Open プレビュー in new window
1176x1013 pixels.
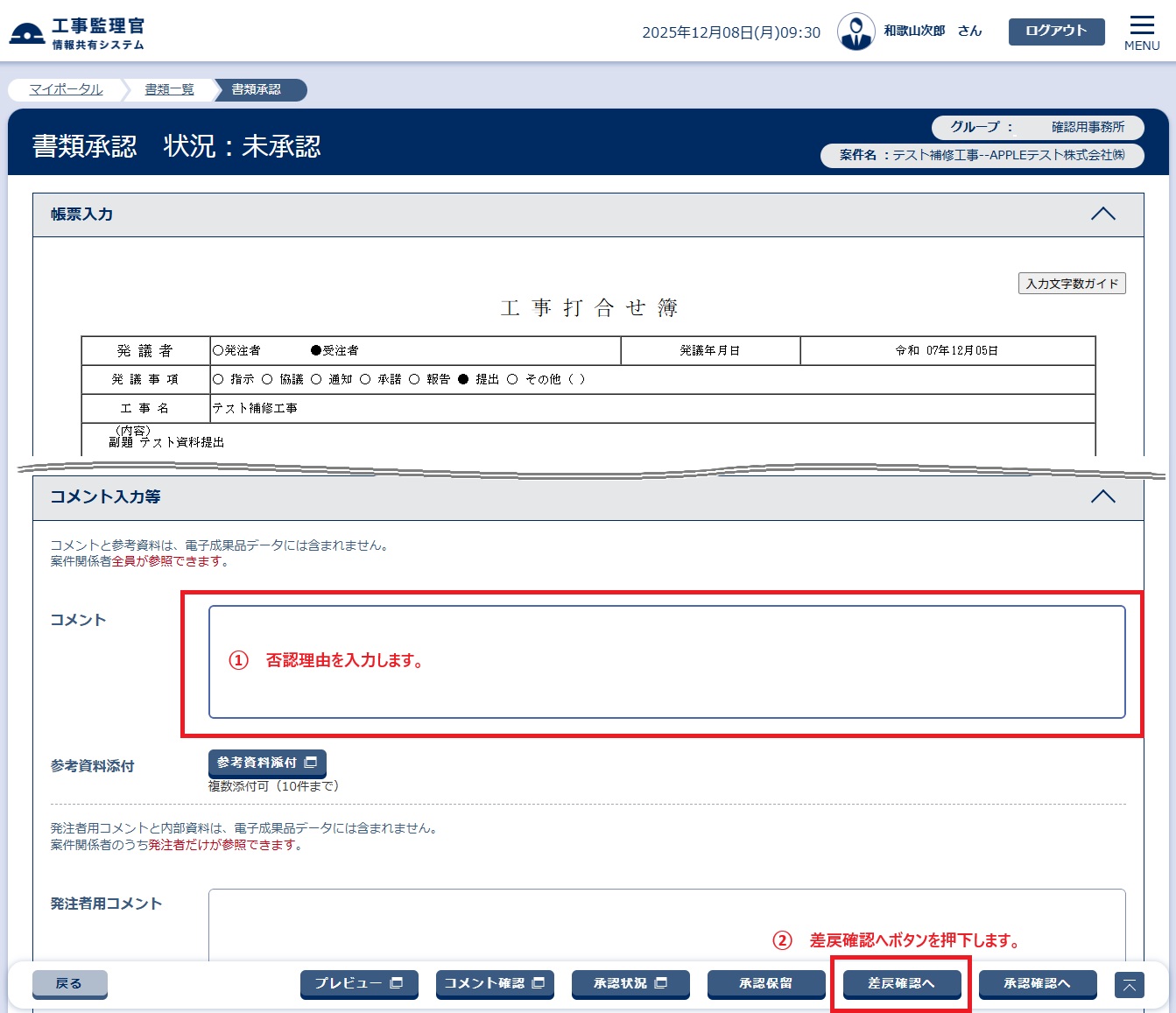[x=359, y=984]
